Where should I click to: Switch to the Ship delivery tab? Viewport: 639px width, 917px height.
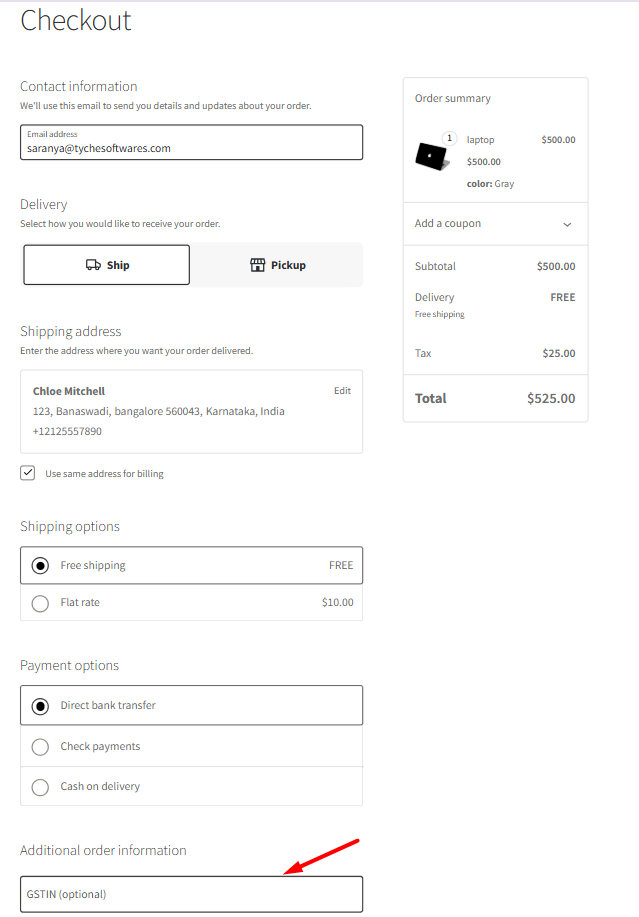[x=106, y=264]
